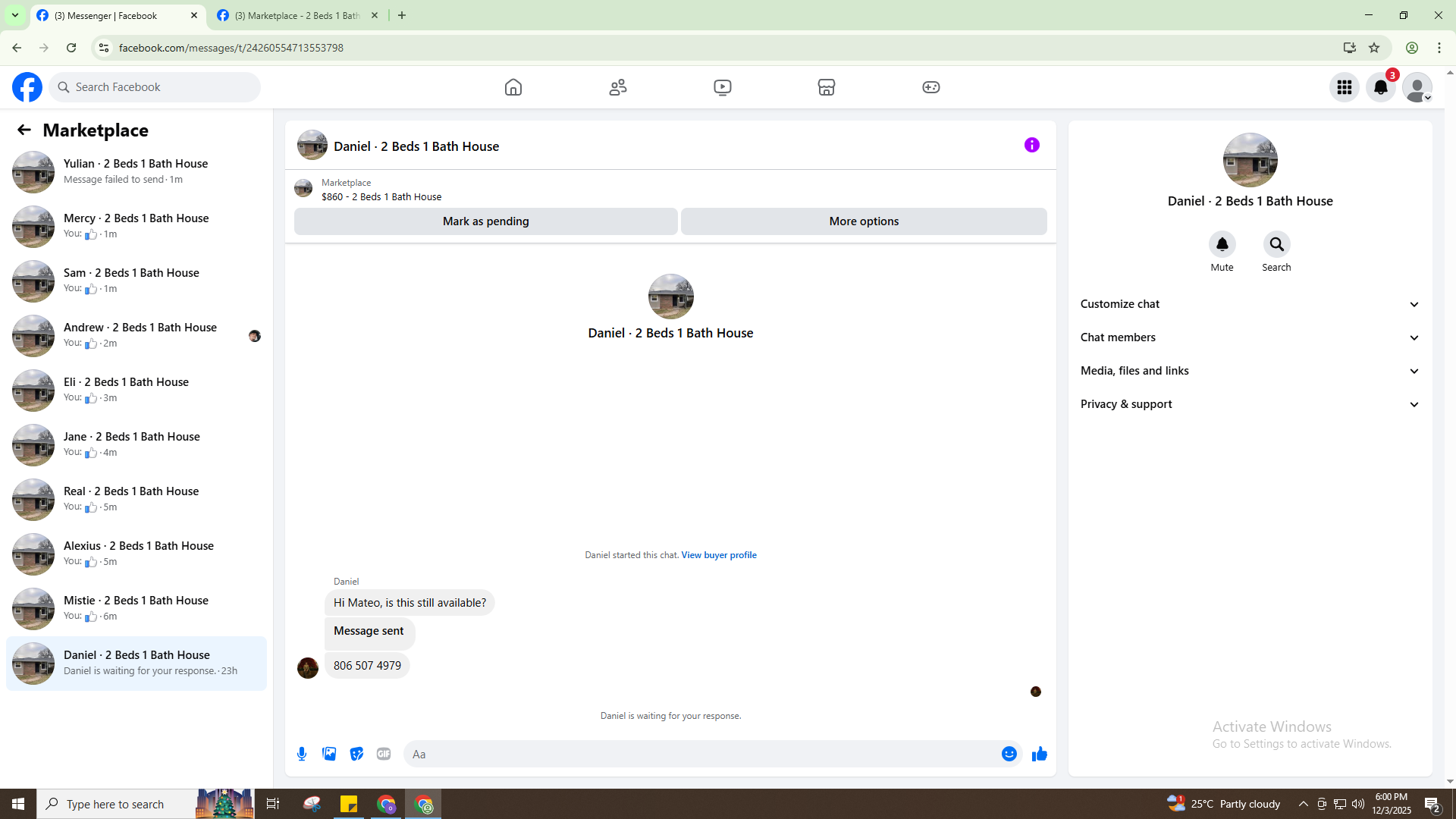Image resolution: width=1456 pixels, height=819 pixels.
Task: Click the Daniel chat header title
Action: [416, 146]
